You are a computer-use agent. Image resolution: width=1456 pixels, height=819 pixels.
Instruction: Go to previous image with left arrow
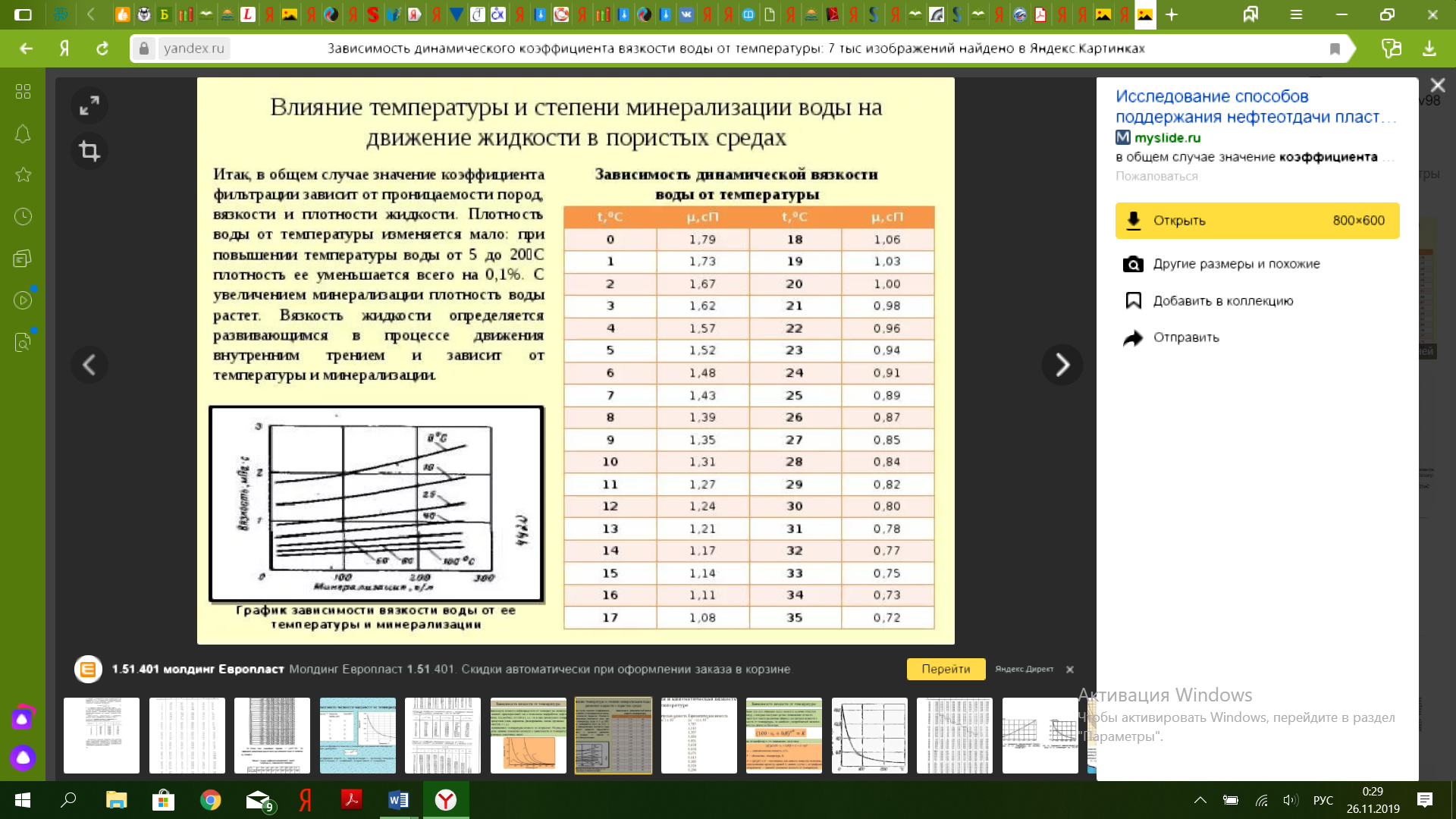[89, 365]
